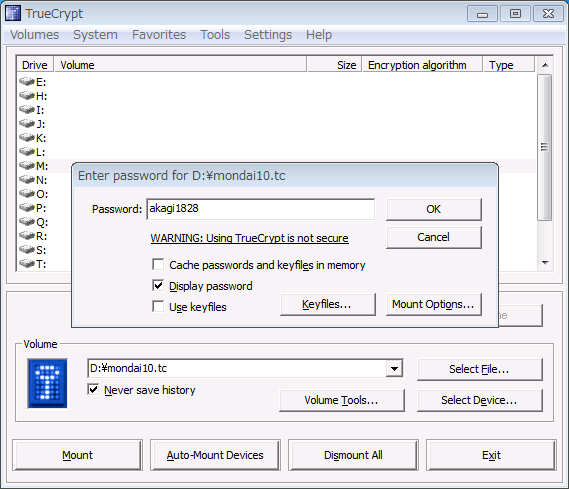This screenshot has height=489, width=569.
Task: Open the System menu
Action: (x=95, y=35)
